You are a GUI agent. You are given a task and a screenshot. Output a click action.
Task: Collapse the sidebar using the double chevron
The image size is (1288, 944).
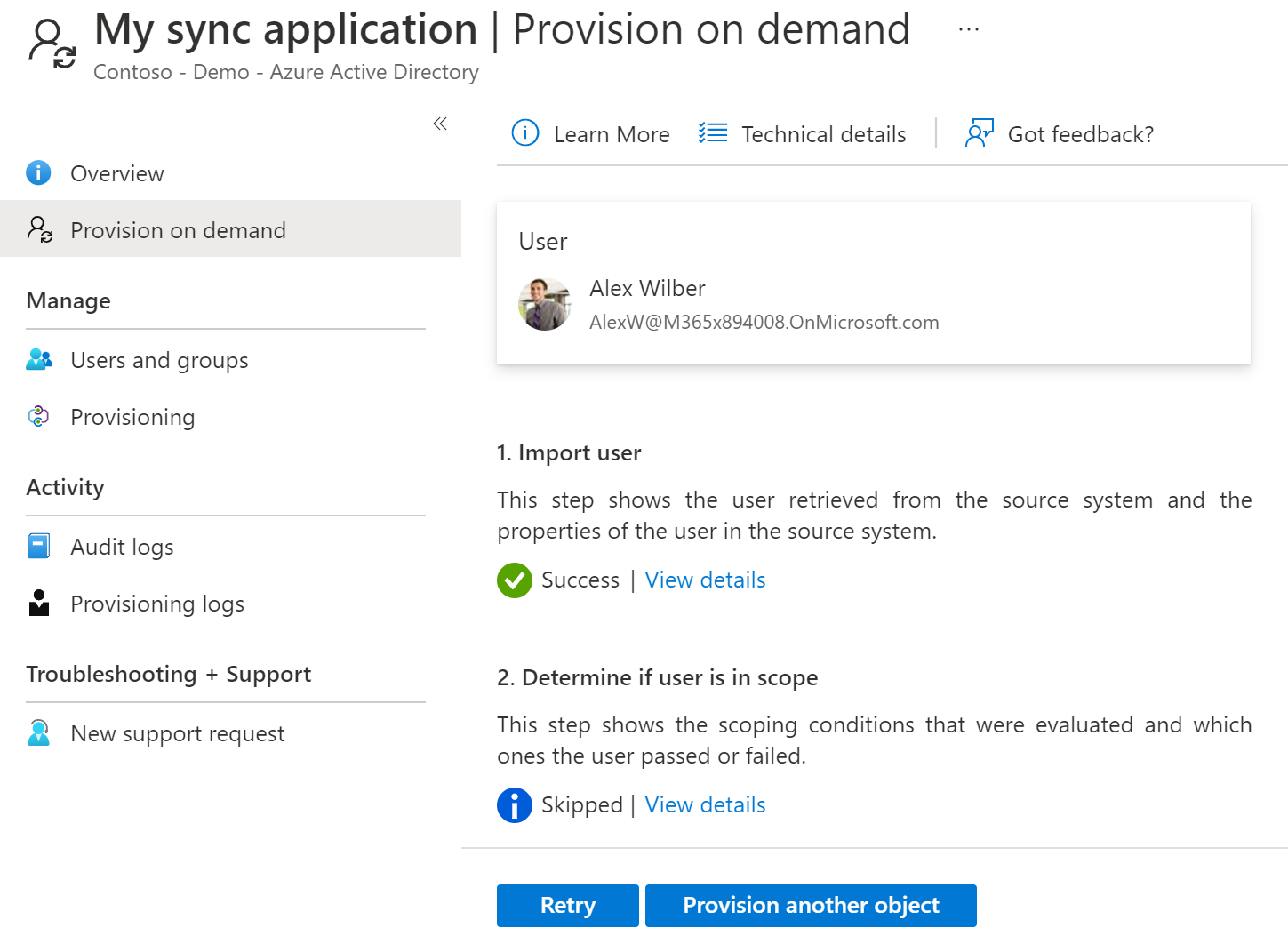(x=439, y=124)
